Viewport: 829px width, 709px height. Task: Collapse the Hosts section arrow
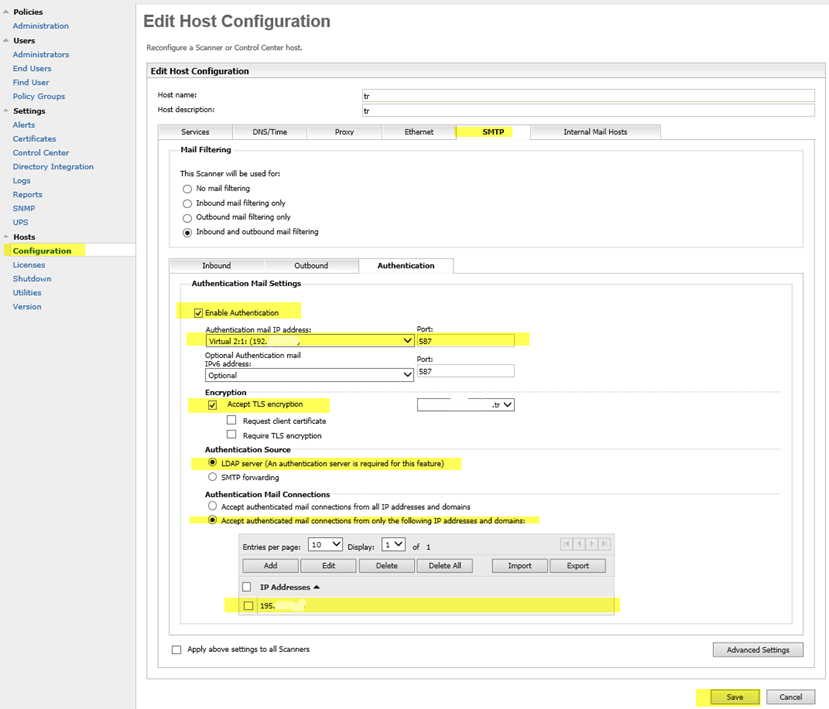click(x=6, y=237)
